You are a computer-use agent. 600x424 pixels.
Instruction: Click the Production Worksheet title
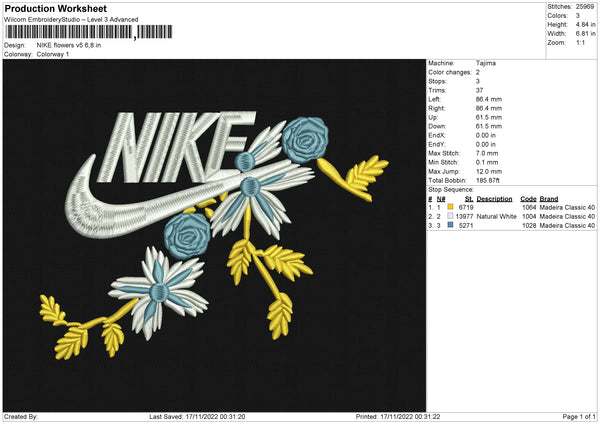(x=56, y=8)
